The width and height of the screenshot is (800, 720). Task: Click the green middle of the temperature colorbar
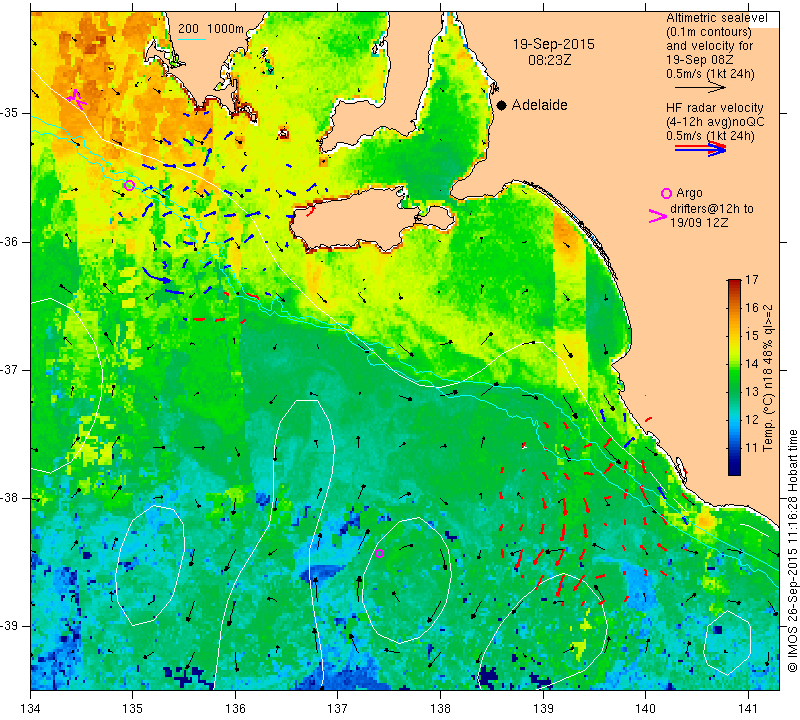click(734, 378)
